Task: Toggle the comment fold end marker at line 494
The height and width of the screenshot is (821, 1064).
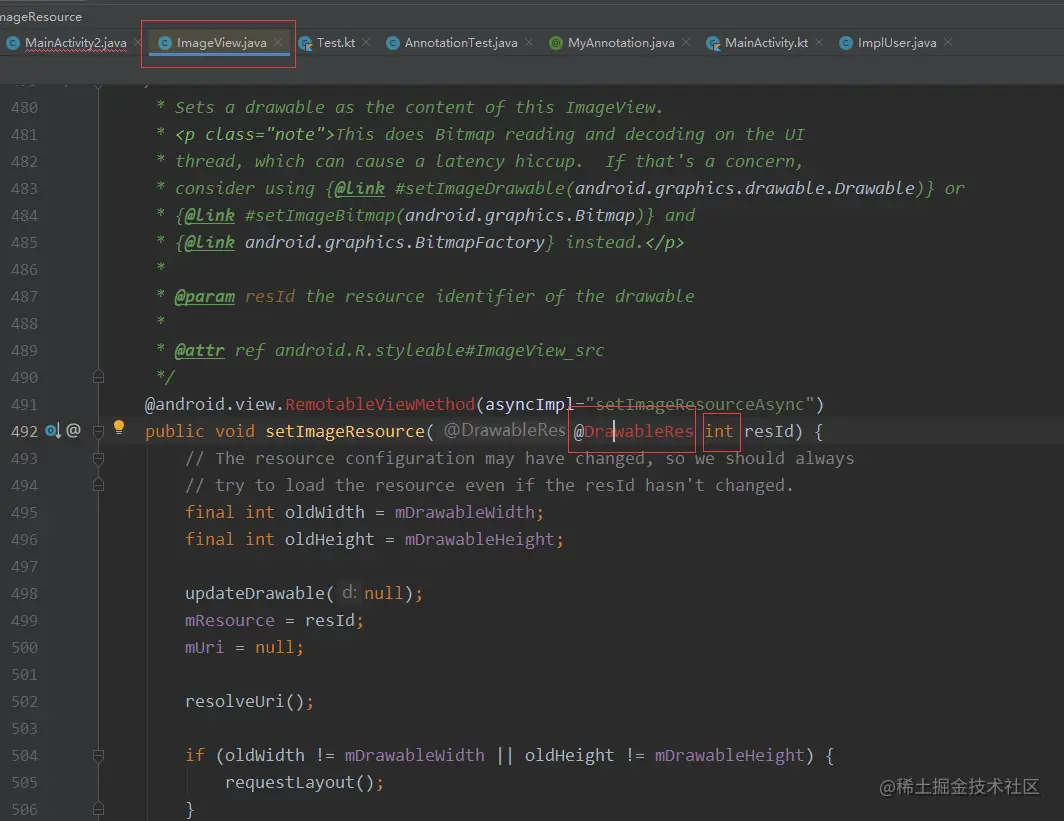Action: coord(98,484)
